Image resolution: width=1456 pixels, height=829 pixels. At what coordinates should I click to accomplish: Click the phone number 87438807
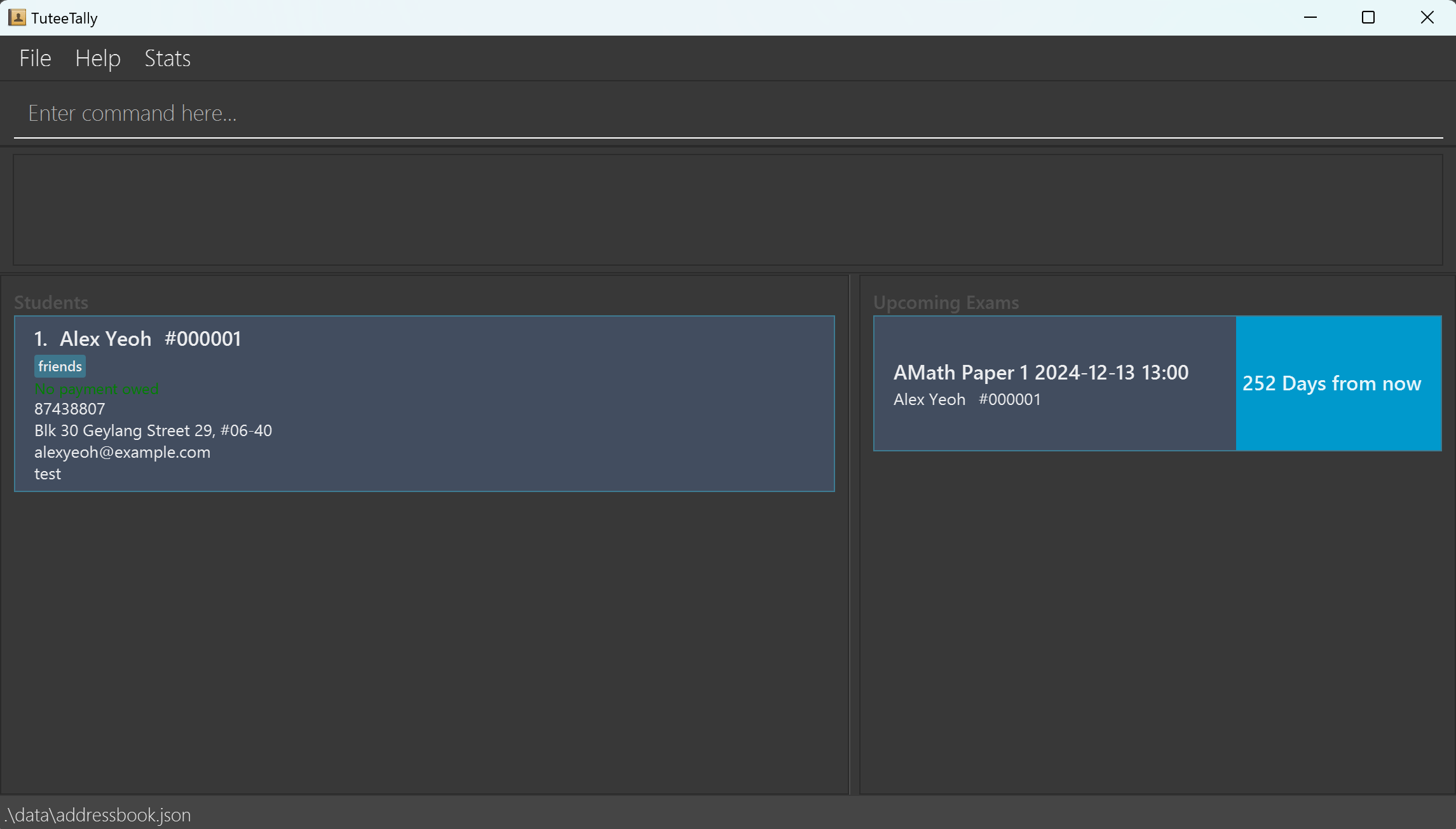(69, 409)
